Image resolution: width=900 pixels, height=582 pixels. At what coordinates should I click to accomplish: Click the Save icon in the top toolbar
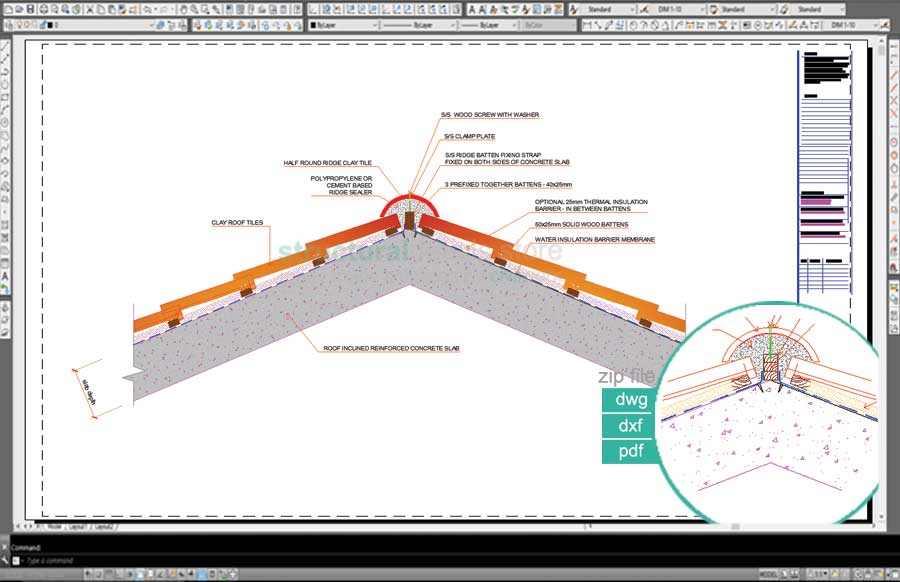[31, 9]
